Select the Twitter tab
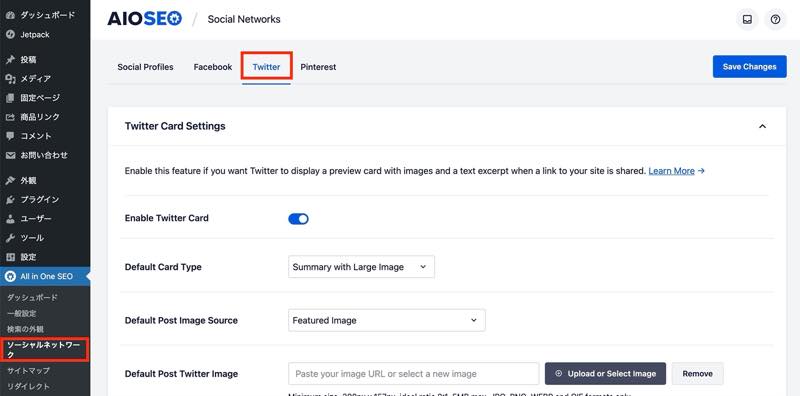 266,67
